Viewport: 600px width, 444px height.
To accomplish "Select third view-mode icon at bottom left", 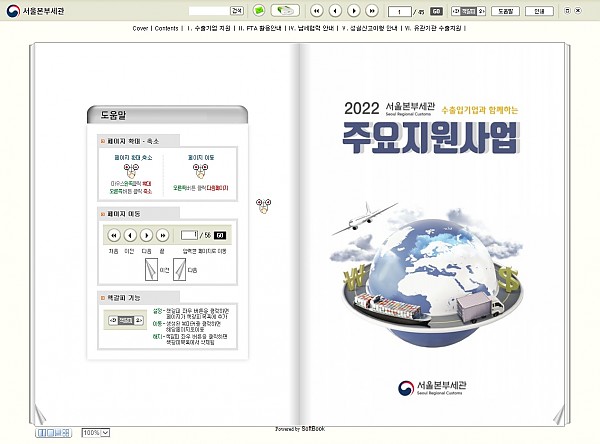I will click(58, 433).
